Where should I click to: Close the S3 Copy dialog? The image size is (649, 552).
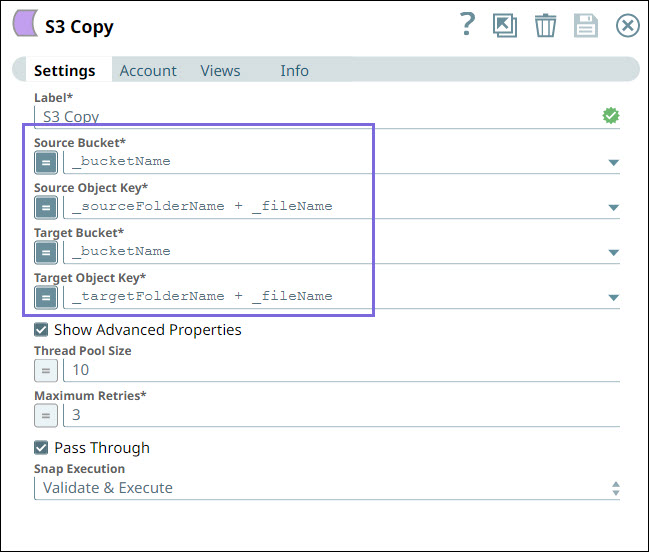click(627, 26)
